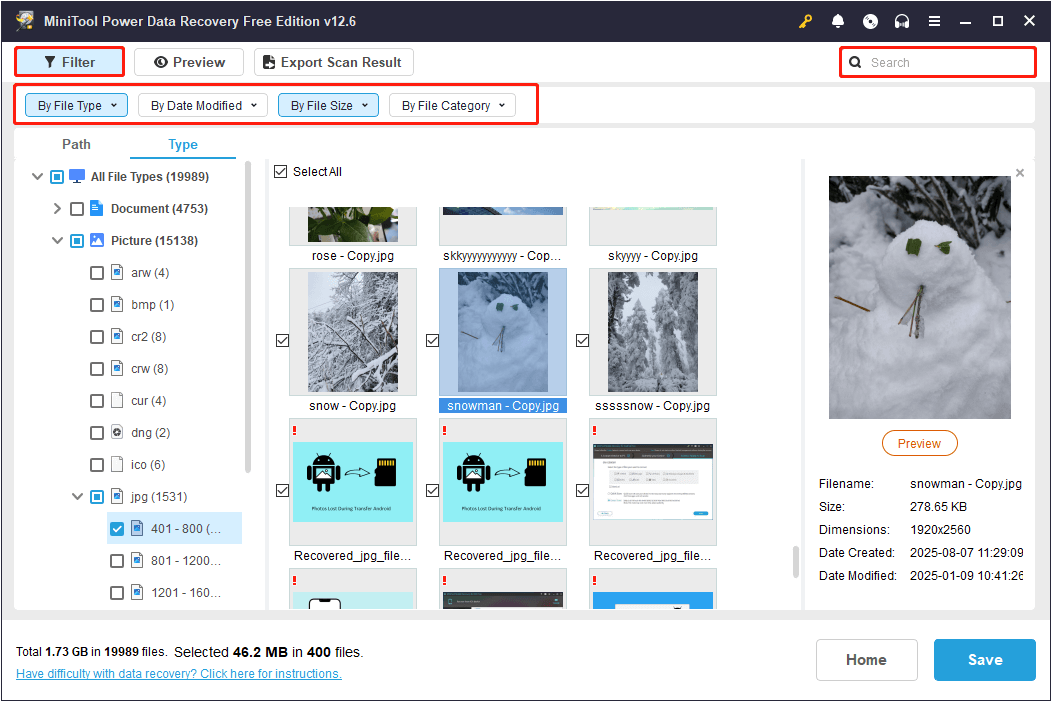Click the search magnifier icon
This screenshot has width=1053, height=703.
point(855,61)
